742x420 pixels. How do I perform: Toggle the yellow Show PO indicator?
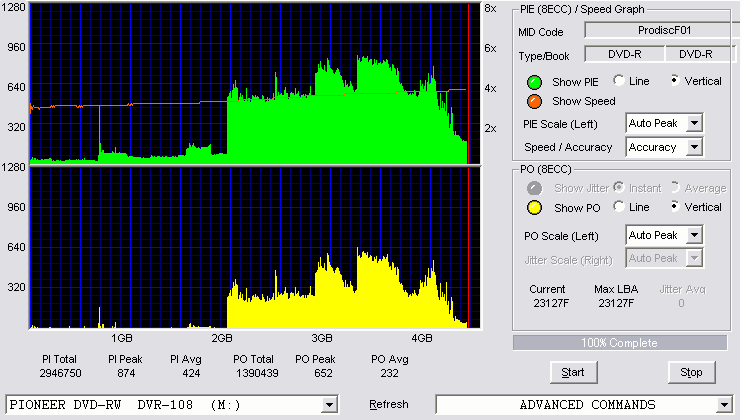click(534, 208)
